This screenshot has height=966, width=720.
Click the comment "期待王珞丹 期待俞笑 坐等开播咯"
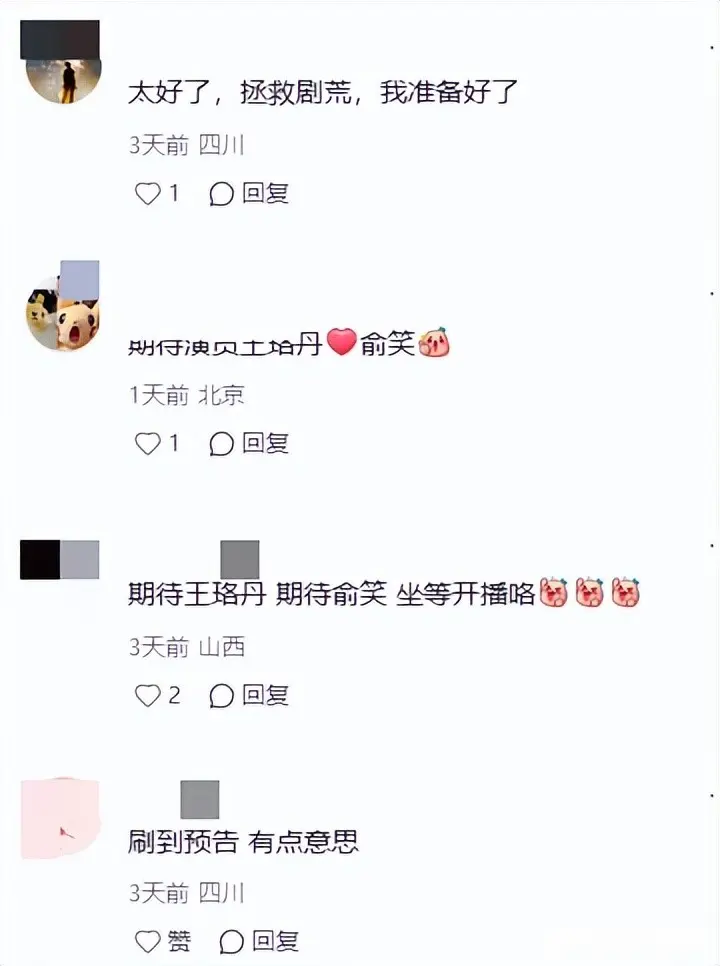[x=384, y=594]
